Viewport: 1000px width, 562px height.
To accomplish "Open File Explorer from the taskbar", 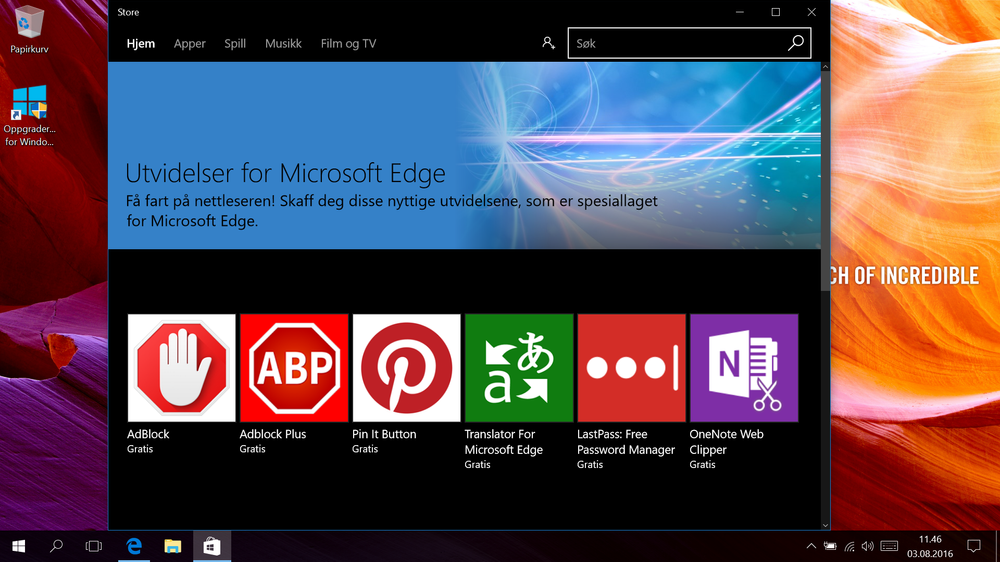I will click(x=173, y=546).
